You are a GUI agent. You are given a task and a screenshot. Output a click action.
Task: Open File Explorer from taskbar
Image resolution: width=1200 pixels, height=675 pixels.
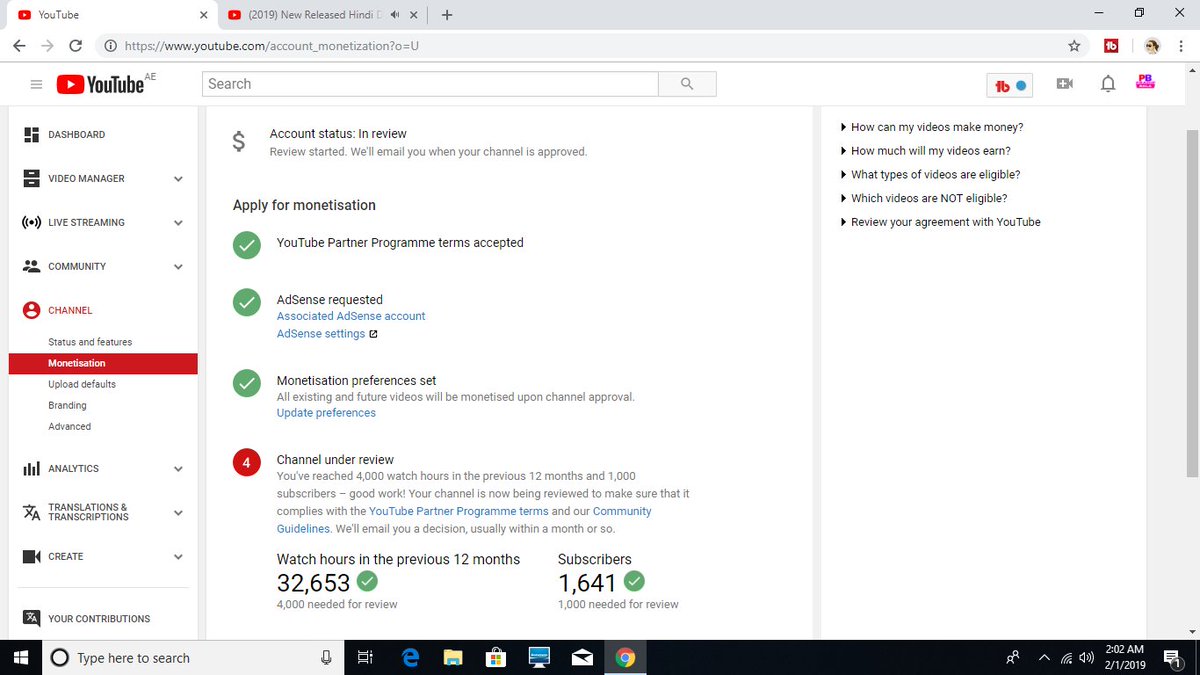point(453,657)
